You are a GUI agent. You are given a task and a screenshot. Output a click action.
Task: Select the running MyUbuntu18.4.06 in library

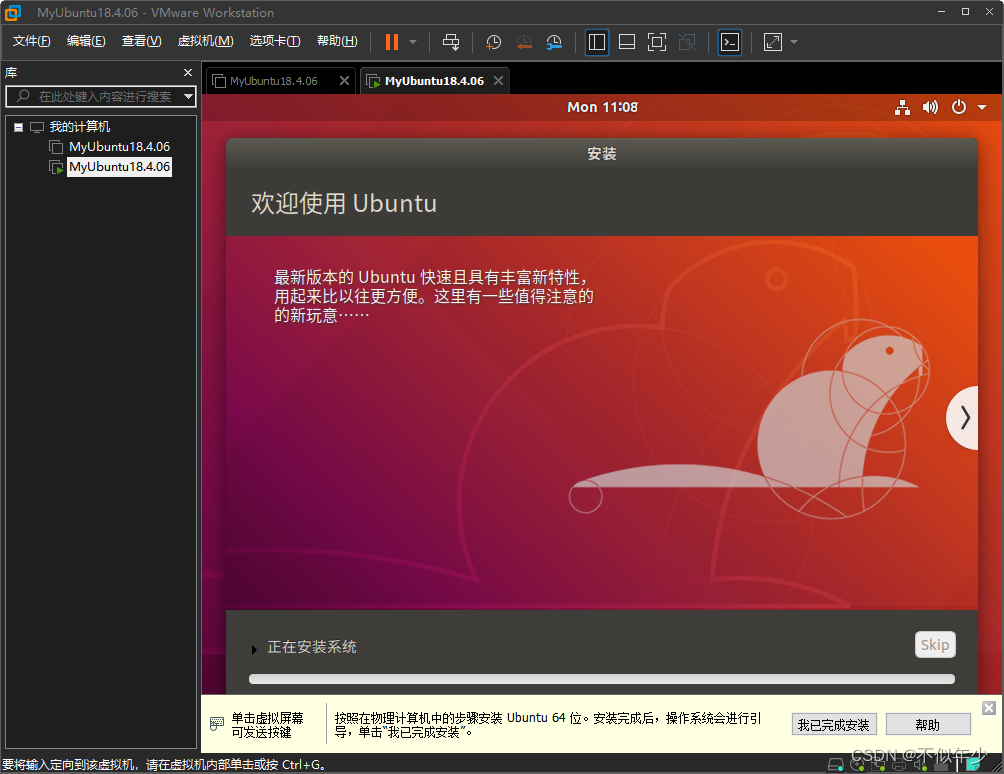pyautogui.click(x=119, y=167)
